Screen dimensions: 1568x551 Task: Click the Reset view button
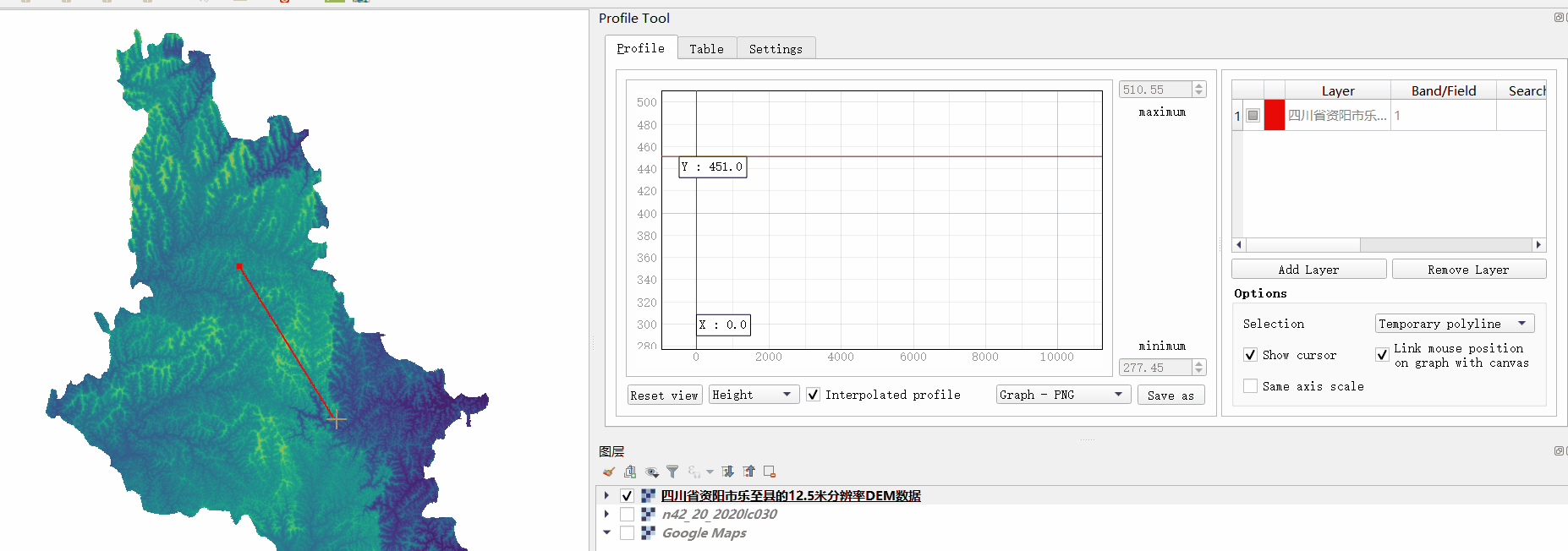click(x=664, y=395)
